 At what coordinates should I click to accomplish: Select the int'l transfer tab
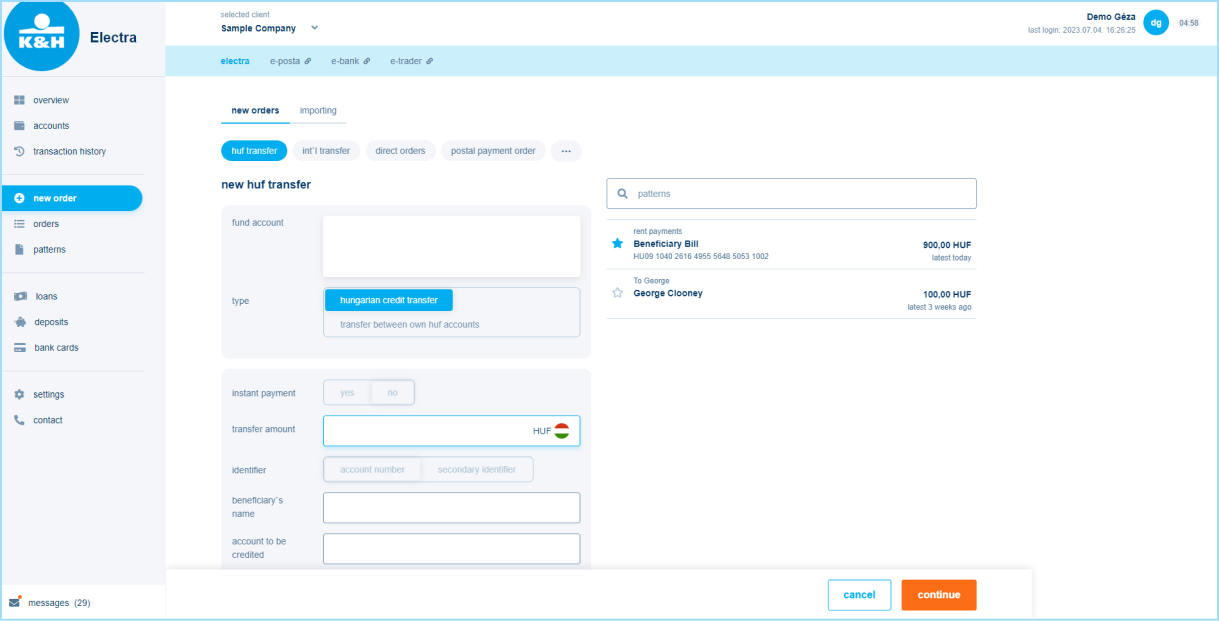click(326, 151)
